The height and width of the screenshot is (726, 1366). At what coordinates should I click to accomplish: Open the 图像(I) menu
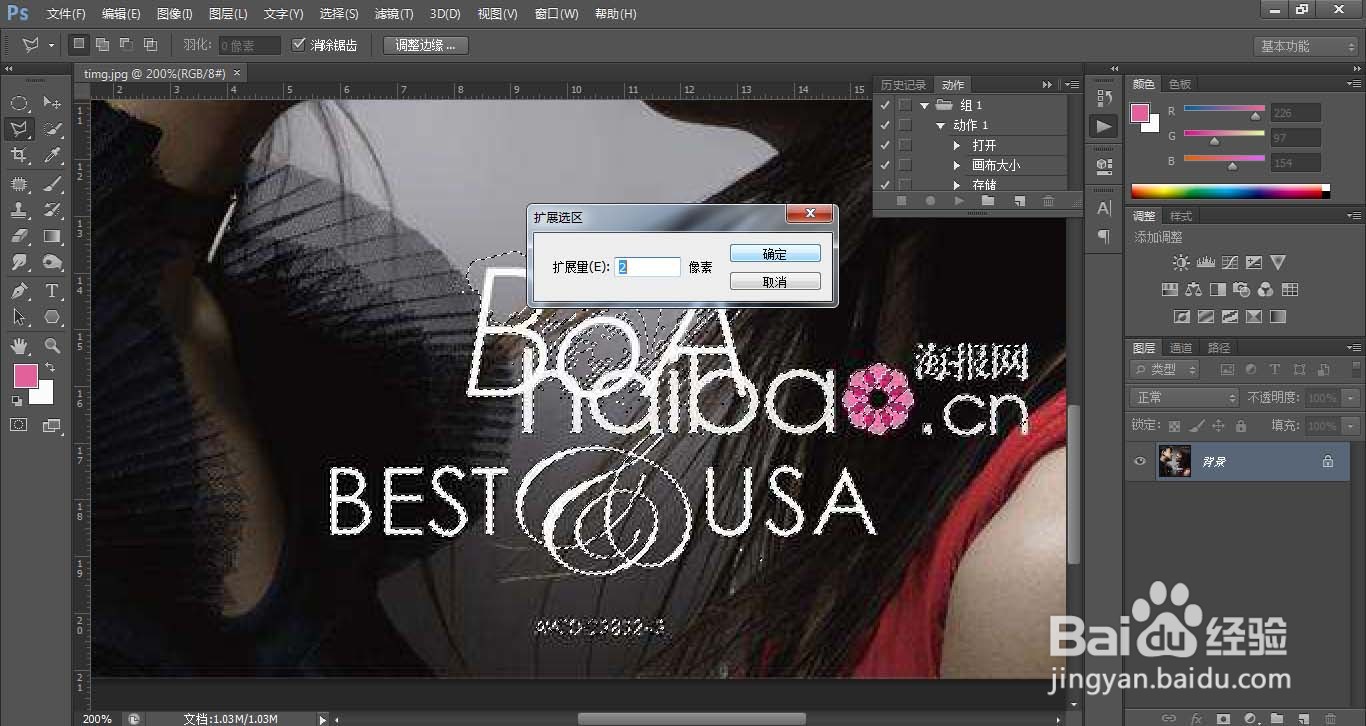174,14
